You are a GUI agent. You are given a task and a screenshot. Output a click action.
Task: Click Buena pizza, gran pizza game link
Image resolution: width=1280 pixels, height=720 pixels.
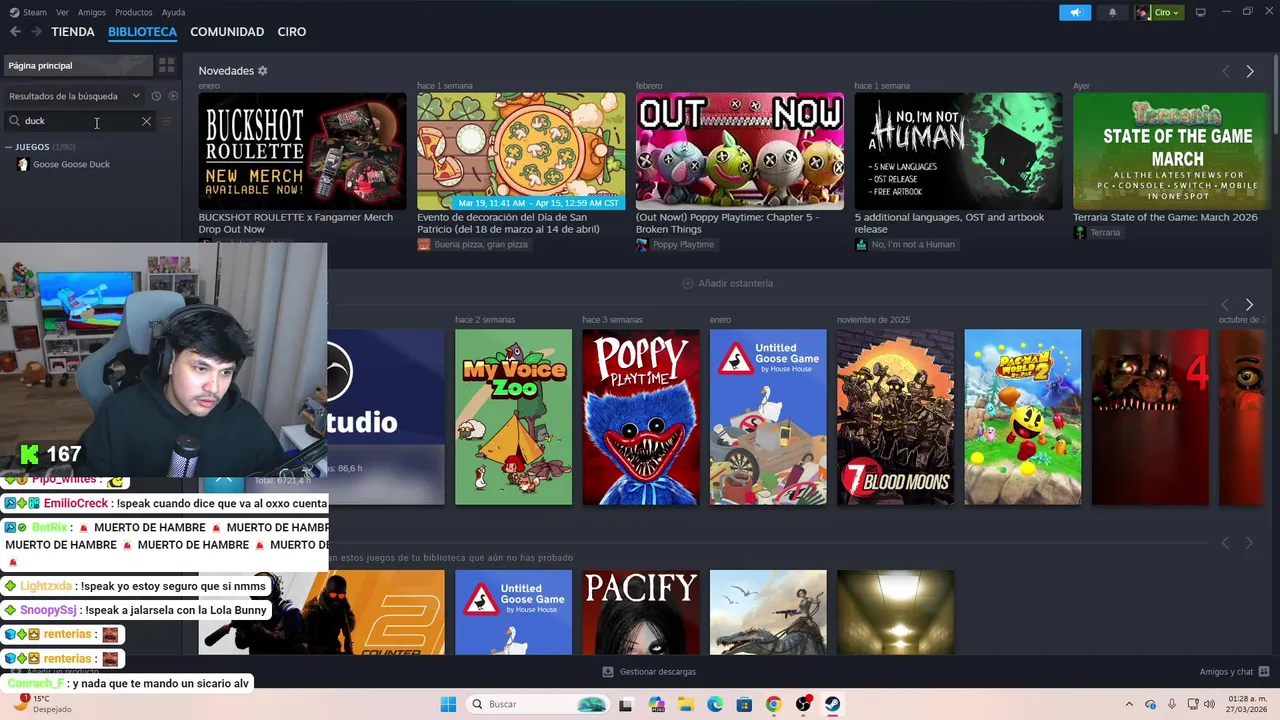click(x=473, y=244)
